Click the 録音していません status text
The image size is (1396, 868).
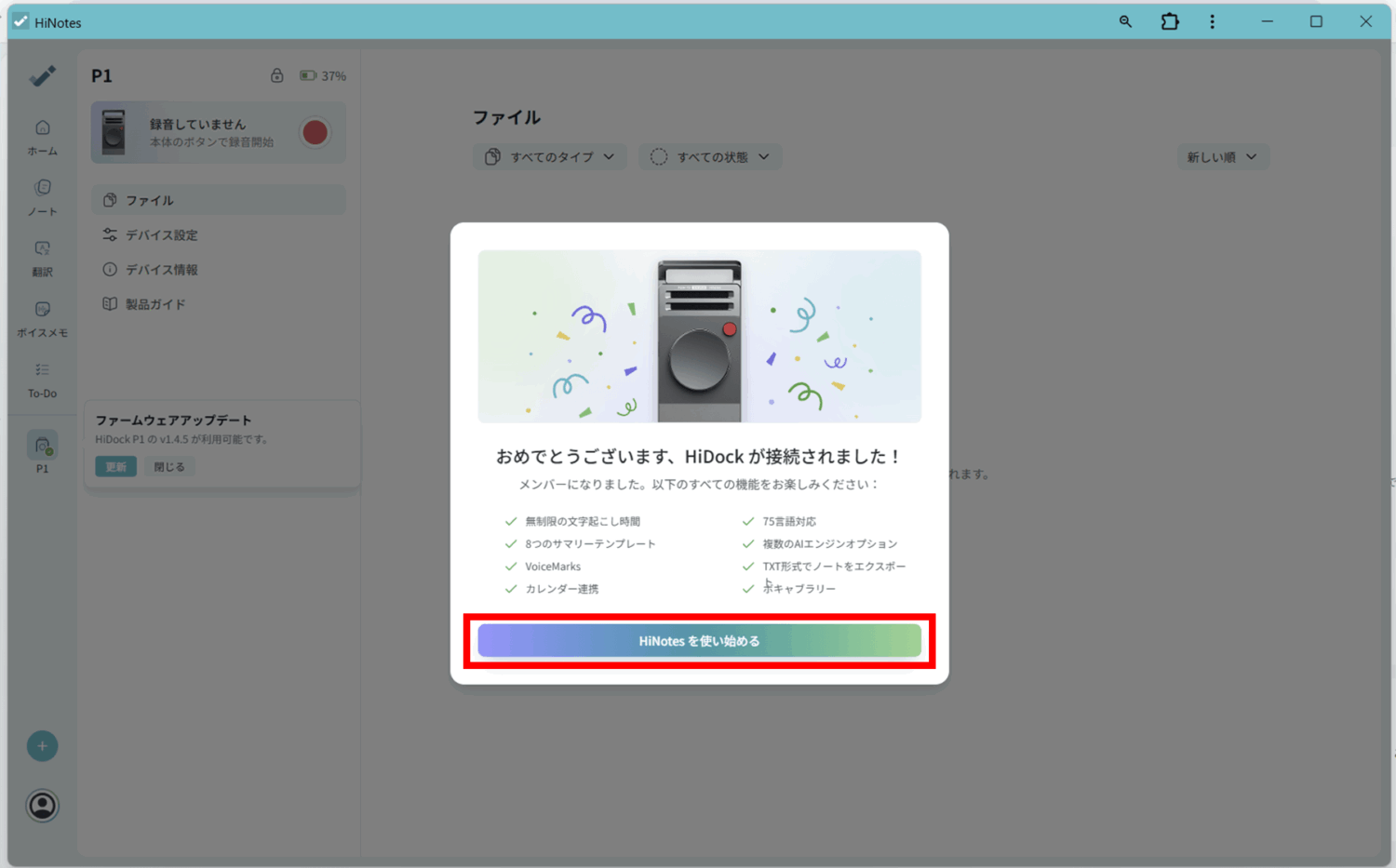tap(197, 124)
